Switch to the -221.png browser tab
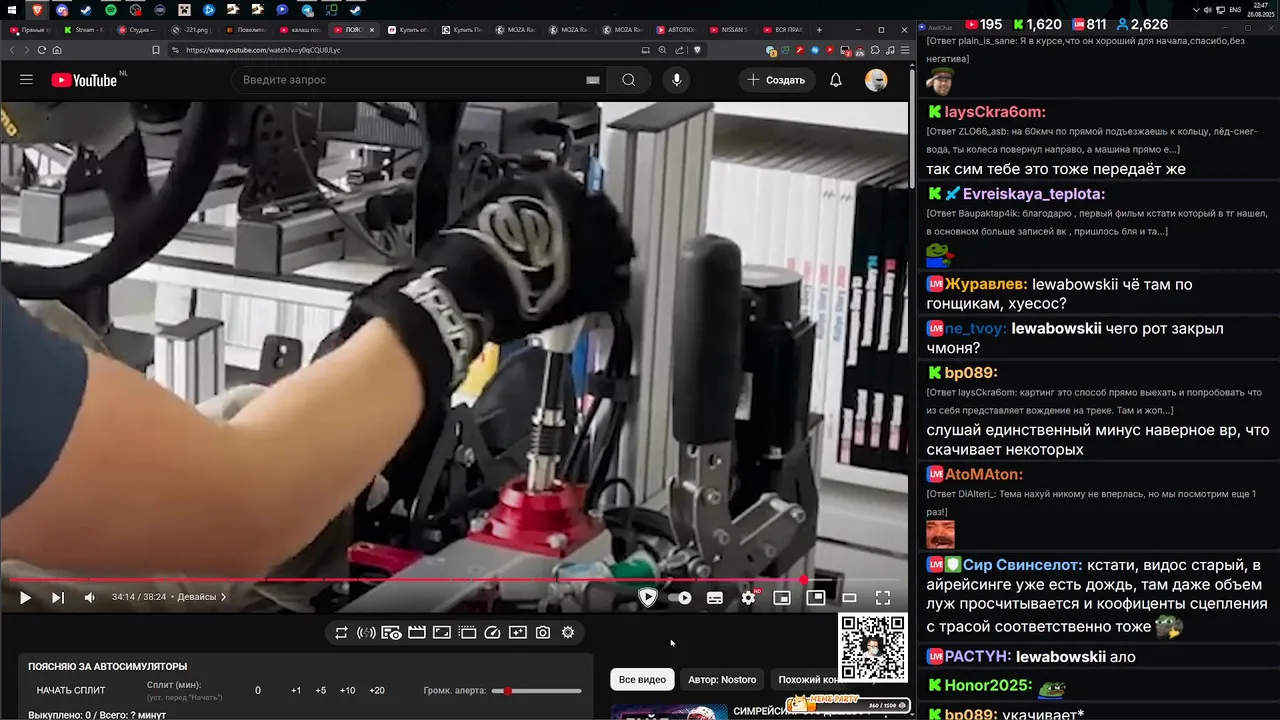 192,30
